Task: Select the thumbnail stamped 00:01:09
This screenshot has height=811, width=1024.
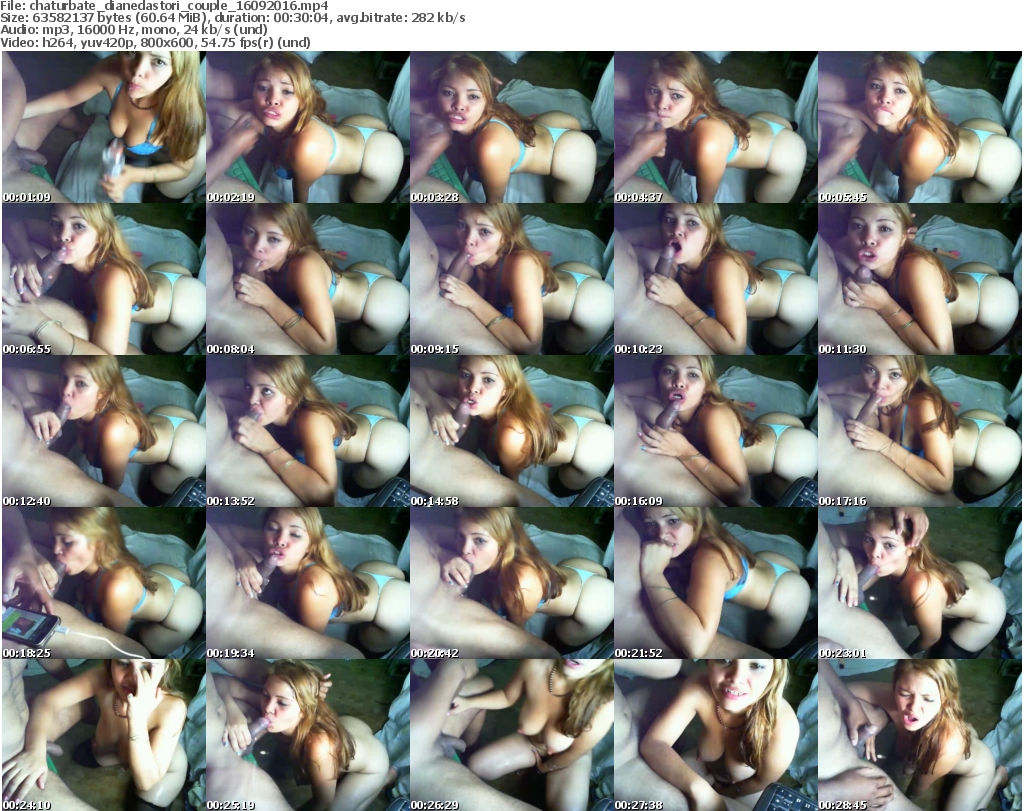Action: point(103,128)
